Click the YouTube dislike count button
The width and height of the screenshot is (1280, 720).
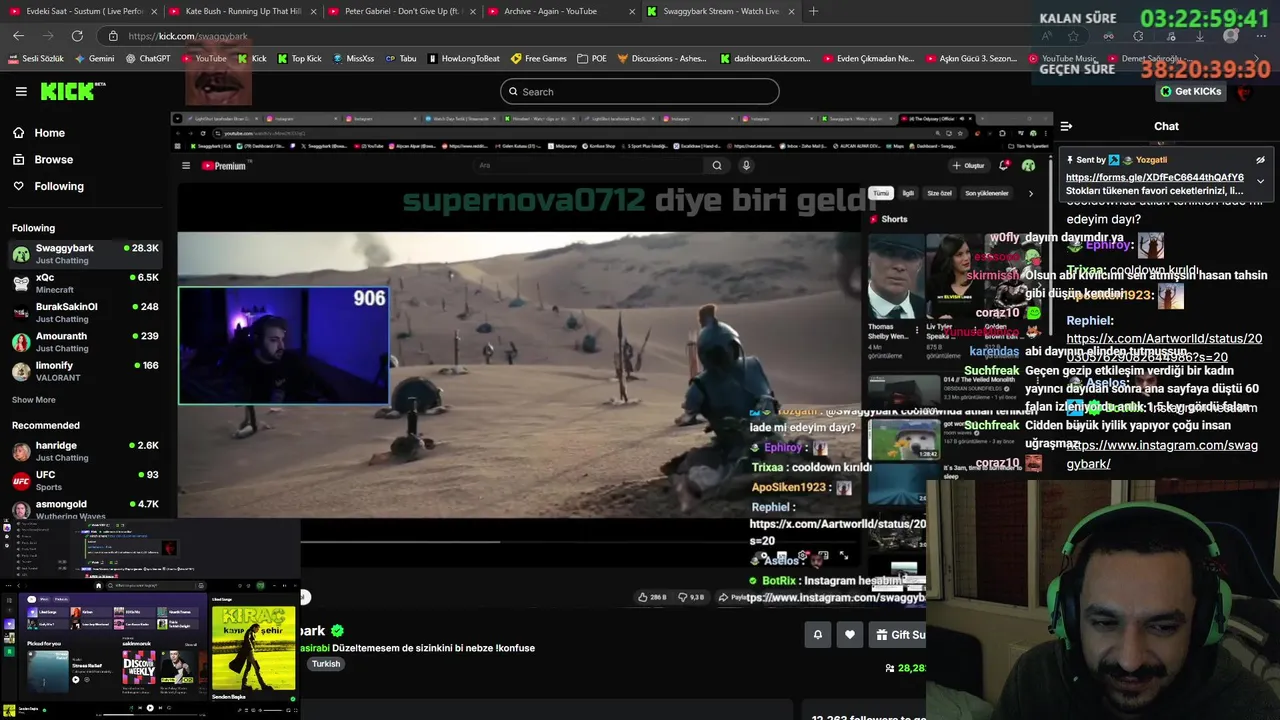click(x=692, y=597)
